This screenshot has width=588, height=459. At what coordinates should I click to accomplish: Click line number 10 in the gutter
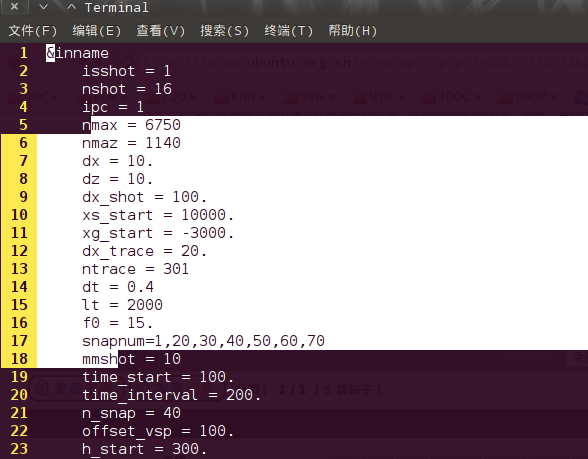tap(19, 215)
